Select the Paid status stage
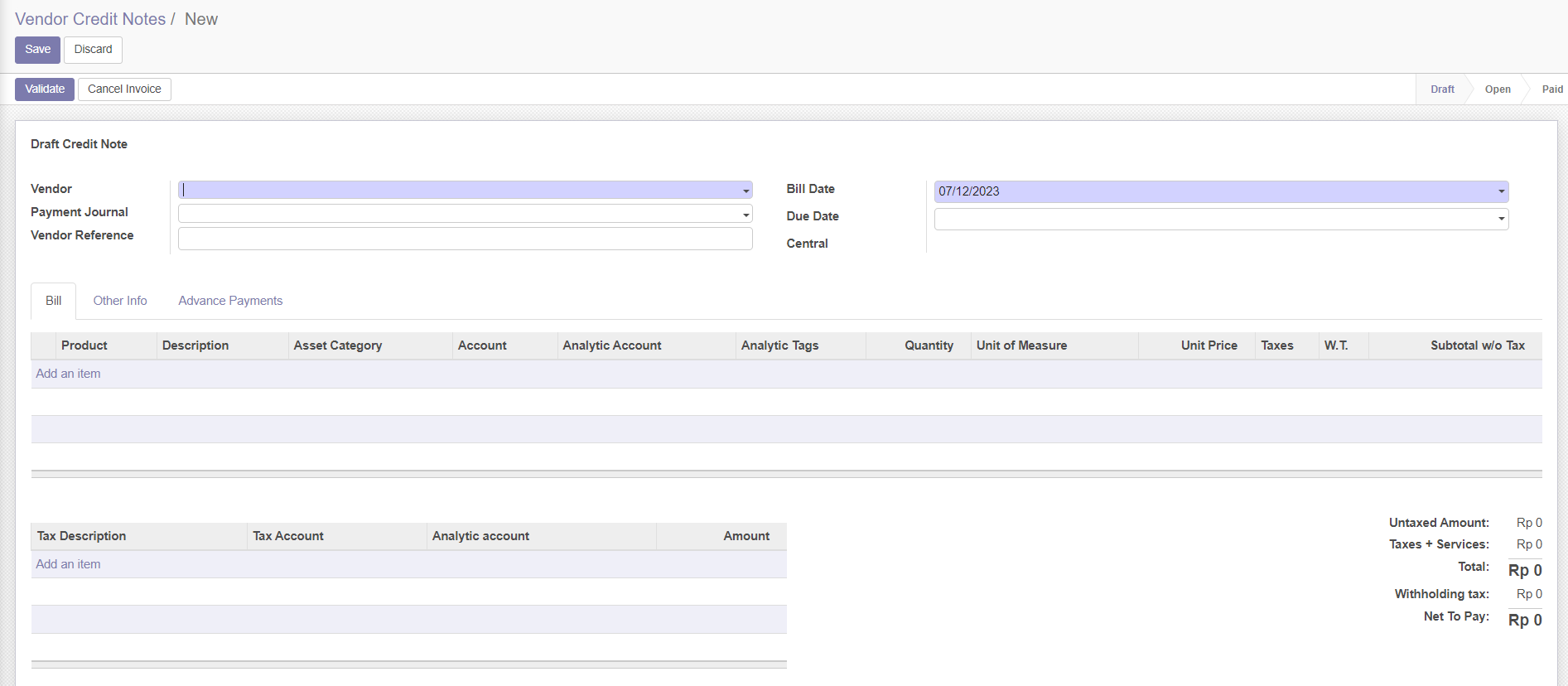1568x686 pixels. pyautogui.click(x=1552, y=89)
